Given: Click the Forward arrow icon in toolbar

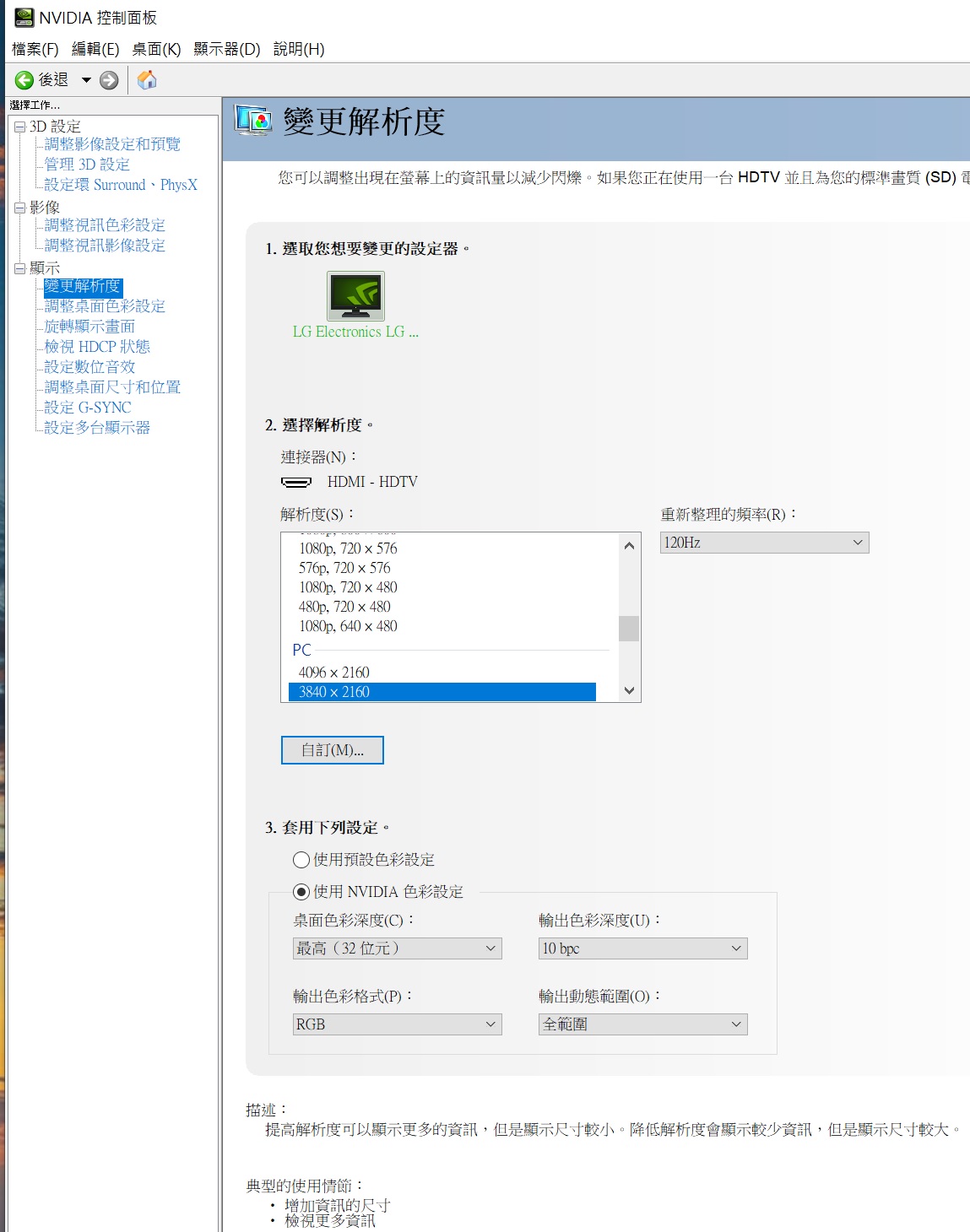Looking at the screenshot, I should (109, 80).
